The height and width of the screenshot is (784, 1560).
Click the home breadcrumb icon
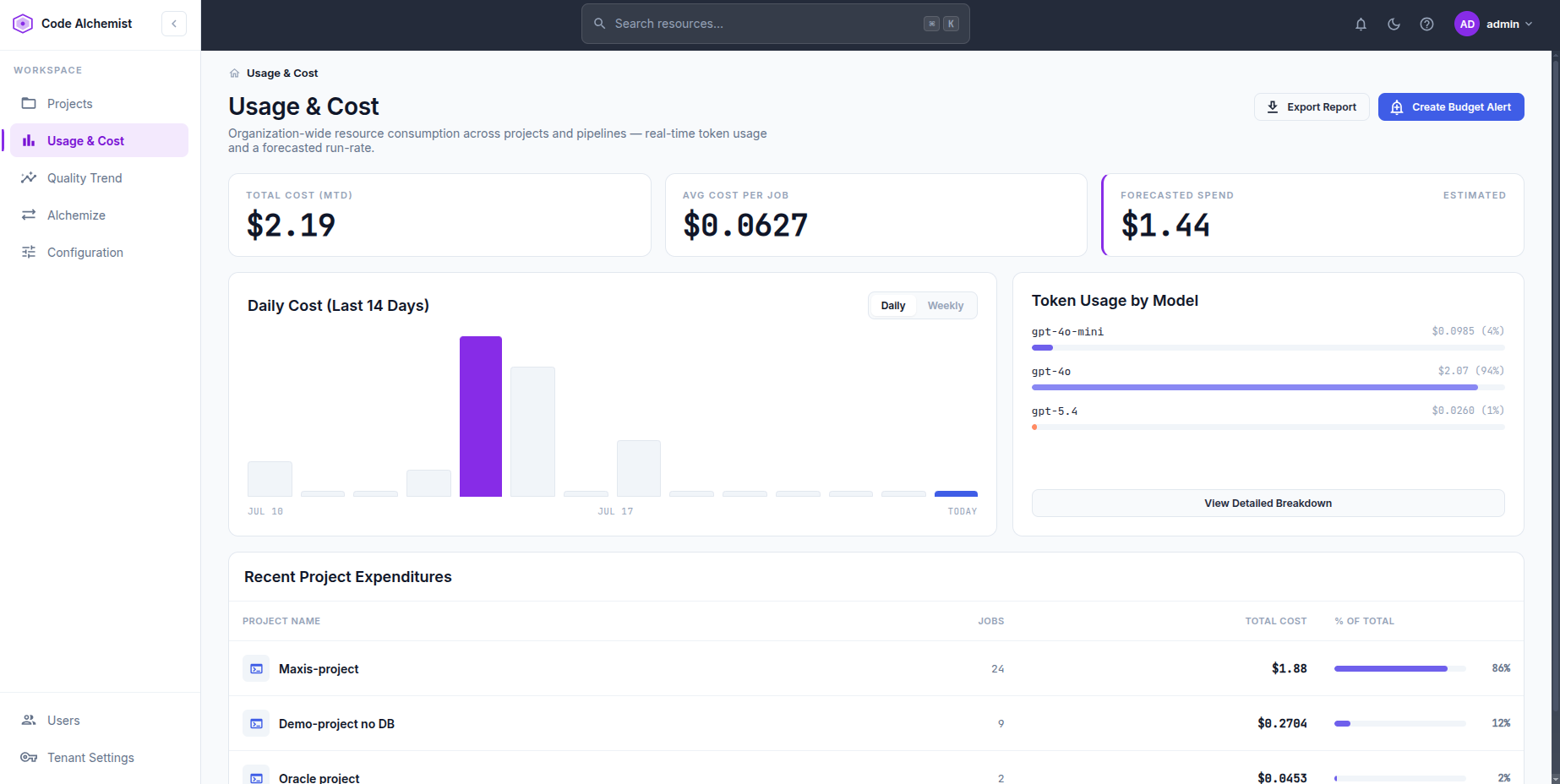pyautogui.click(x=234, y=73)
